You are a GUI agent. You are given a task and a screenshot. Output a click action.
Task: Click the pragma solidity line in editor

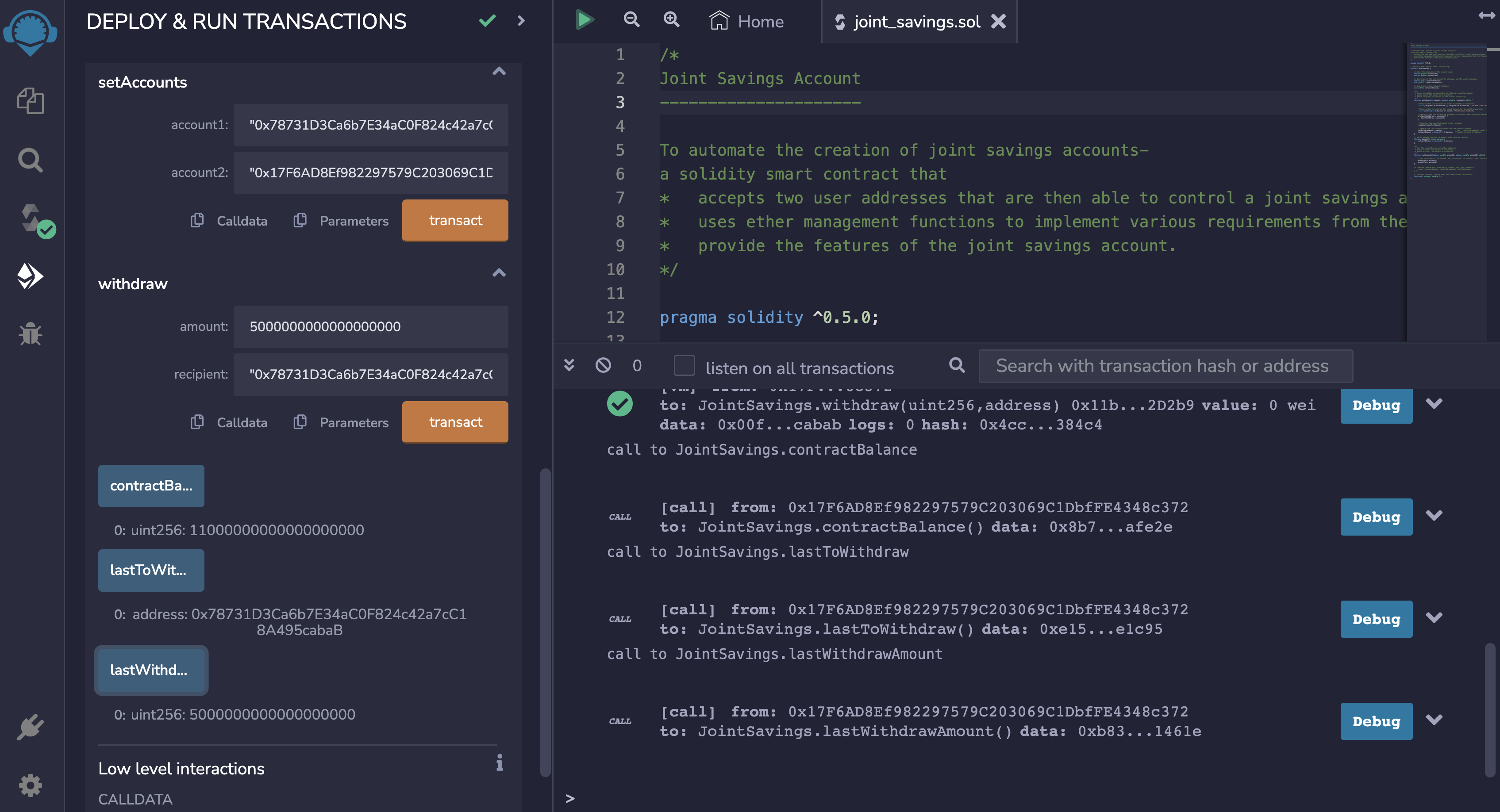tap(769, 317)
